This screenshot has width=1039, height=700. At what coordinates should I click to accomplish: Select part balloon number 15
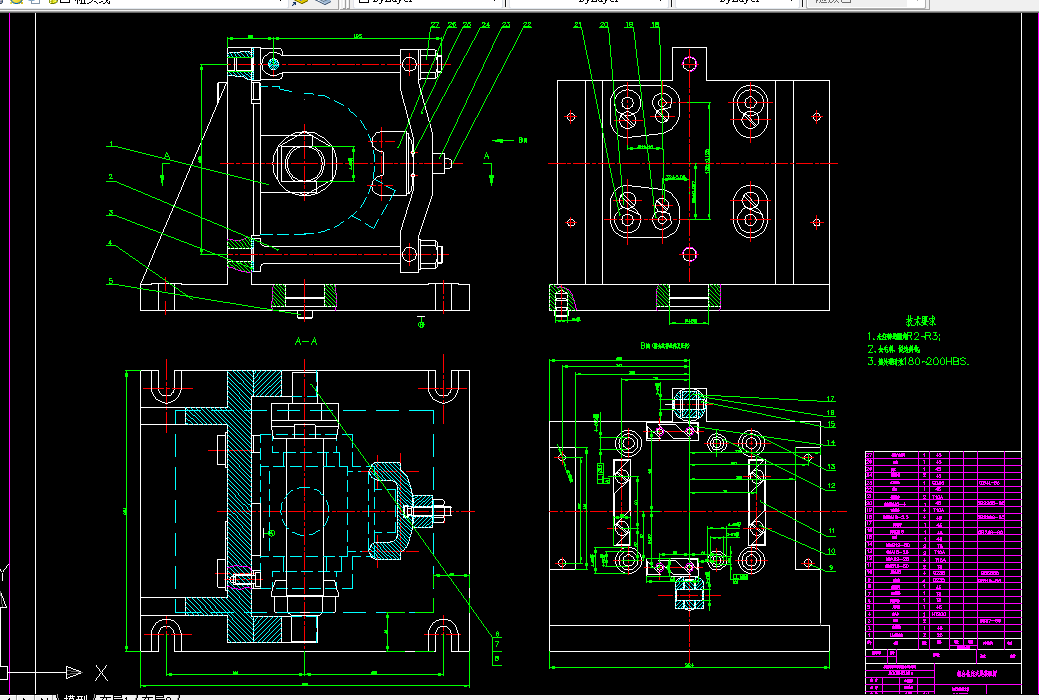[831, 424]
